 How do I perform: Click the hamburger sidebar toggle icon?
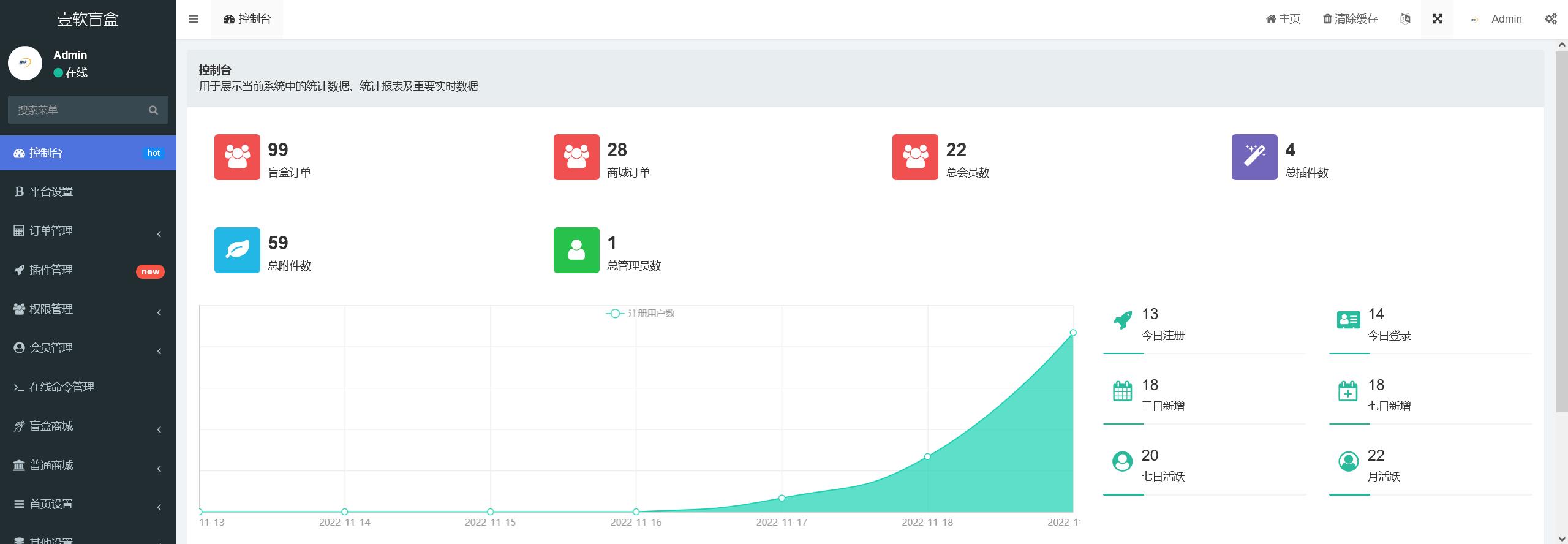(x=194, y=19)
